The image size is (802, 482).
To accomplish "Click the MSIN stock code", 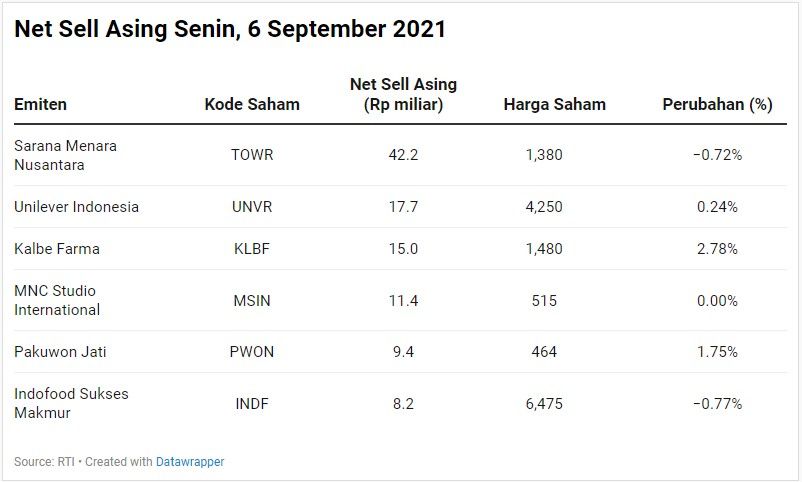I will (x=252, y=301).
